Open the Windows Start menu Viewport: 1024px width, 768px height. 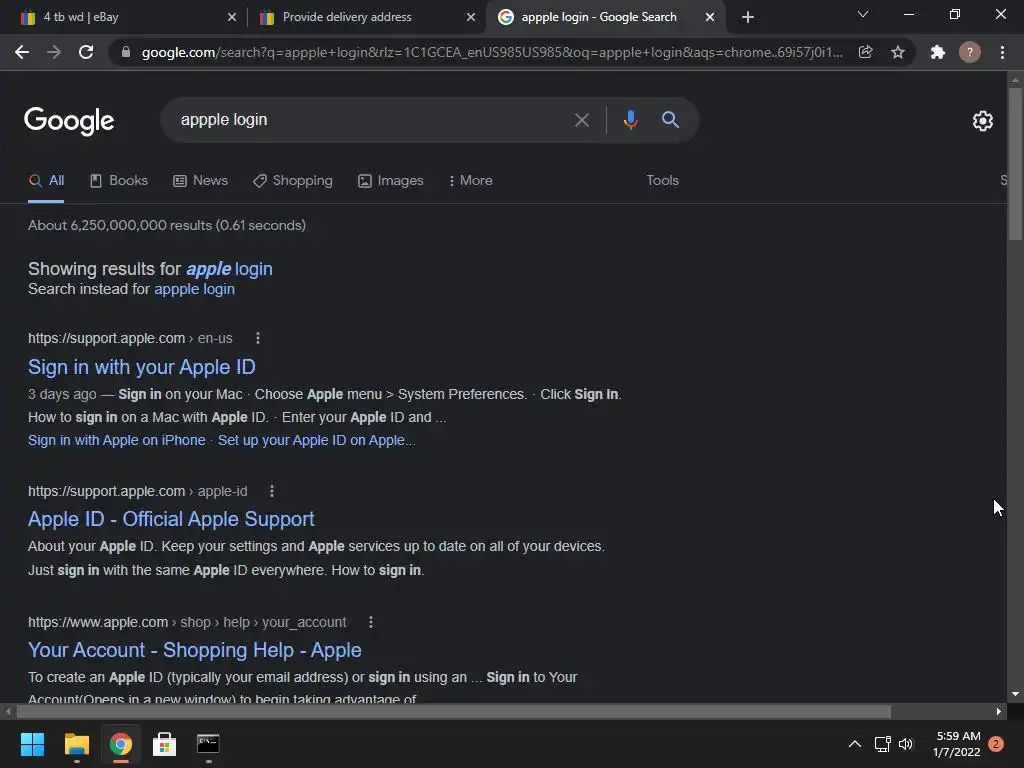click(32, 744)
